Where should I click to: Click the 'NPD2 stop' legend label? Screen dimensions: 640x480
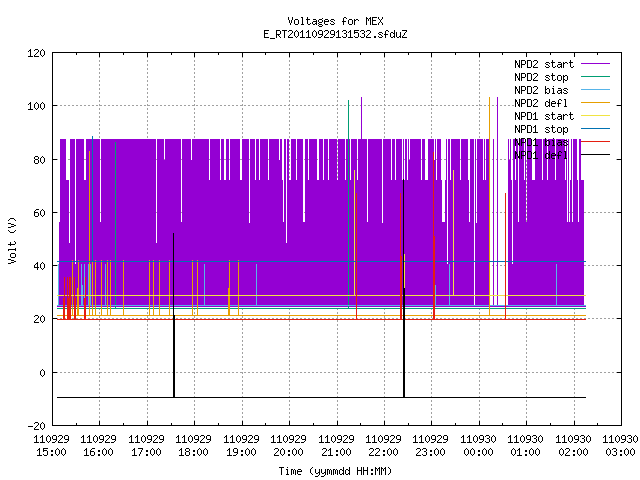(541, 77)
